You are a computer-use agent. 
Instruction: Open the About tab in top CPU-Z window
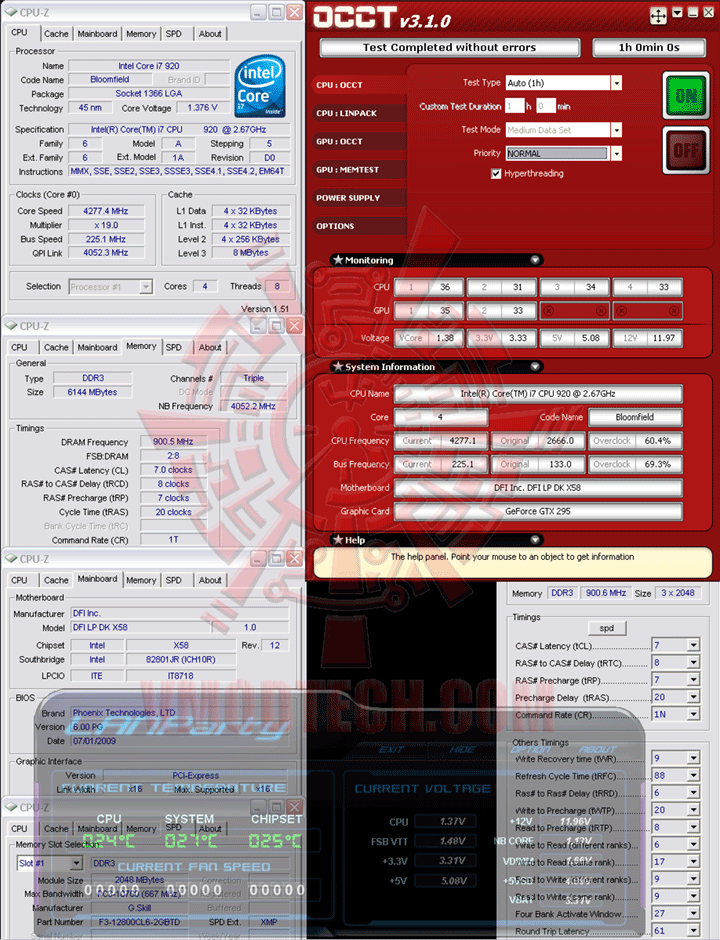coord(210,34)
